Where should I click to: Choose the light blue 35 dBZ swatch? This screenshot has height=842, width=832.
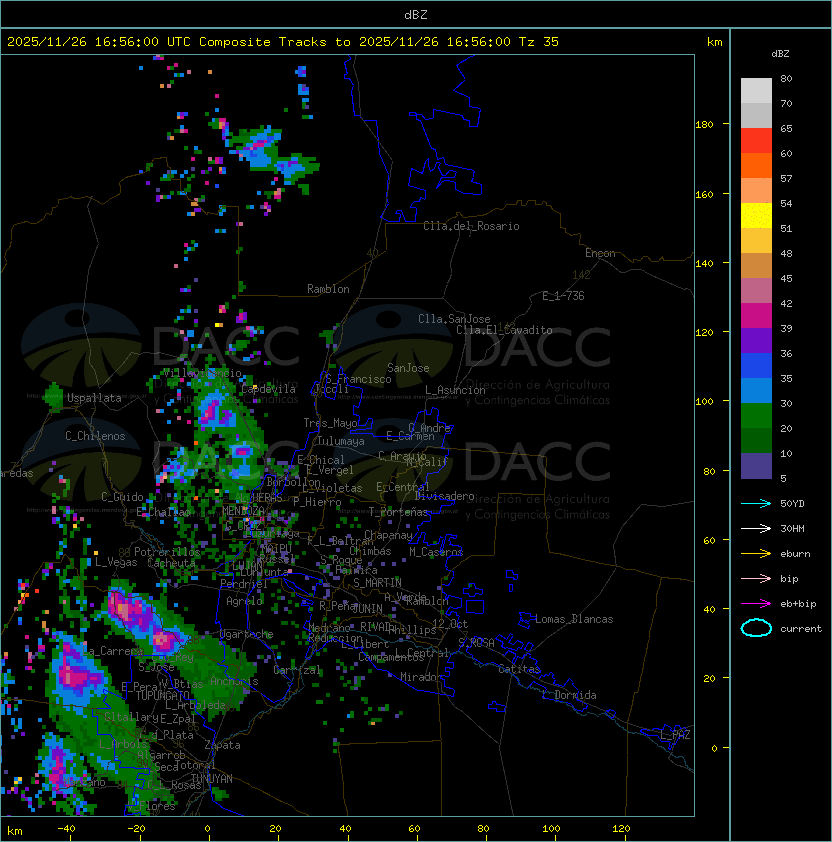point(756,391)
